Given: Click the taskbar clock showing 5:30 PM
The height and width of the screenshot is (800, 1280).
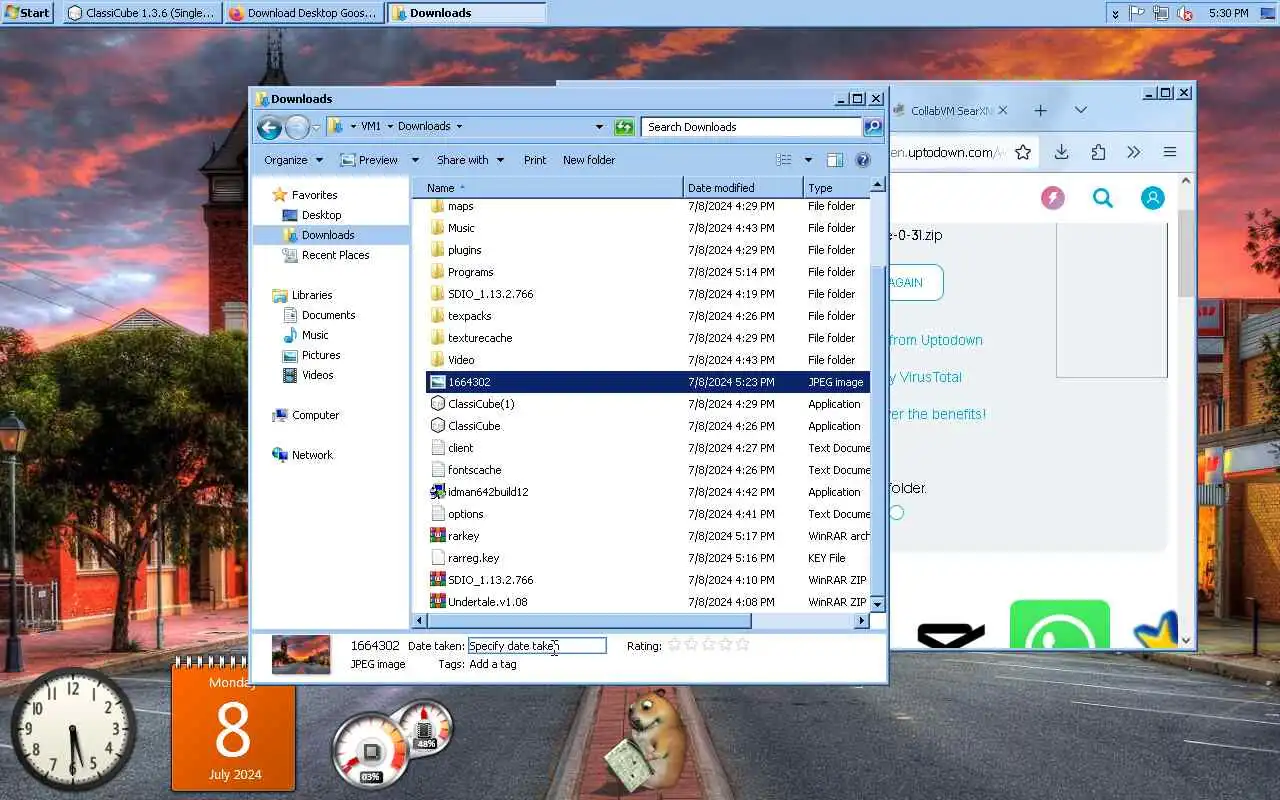Looking at the screenshot, I should pyautogui.click(x=1228, y=13).
